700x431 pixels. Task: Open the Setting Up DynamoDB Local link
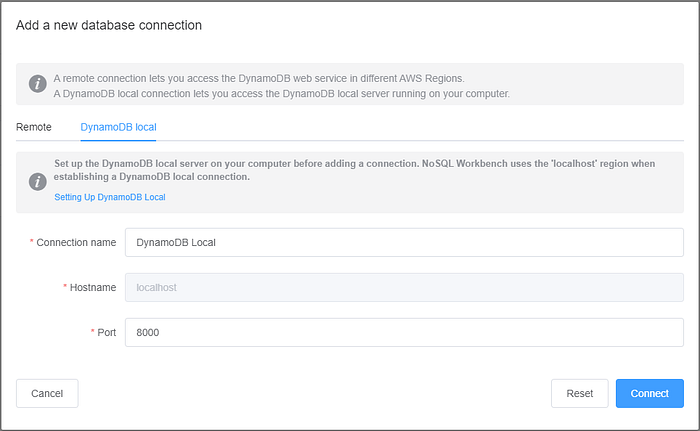pyautogui.click(x=110, y=197)
